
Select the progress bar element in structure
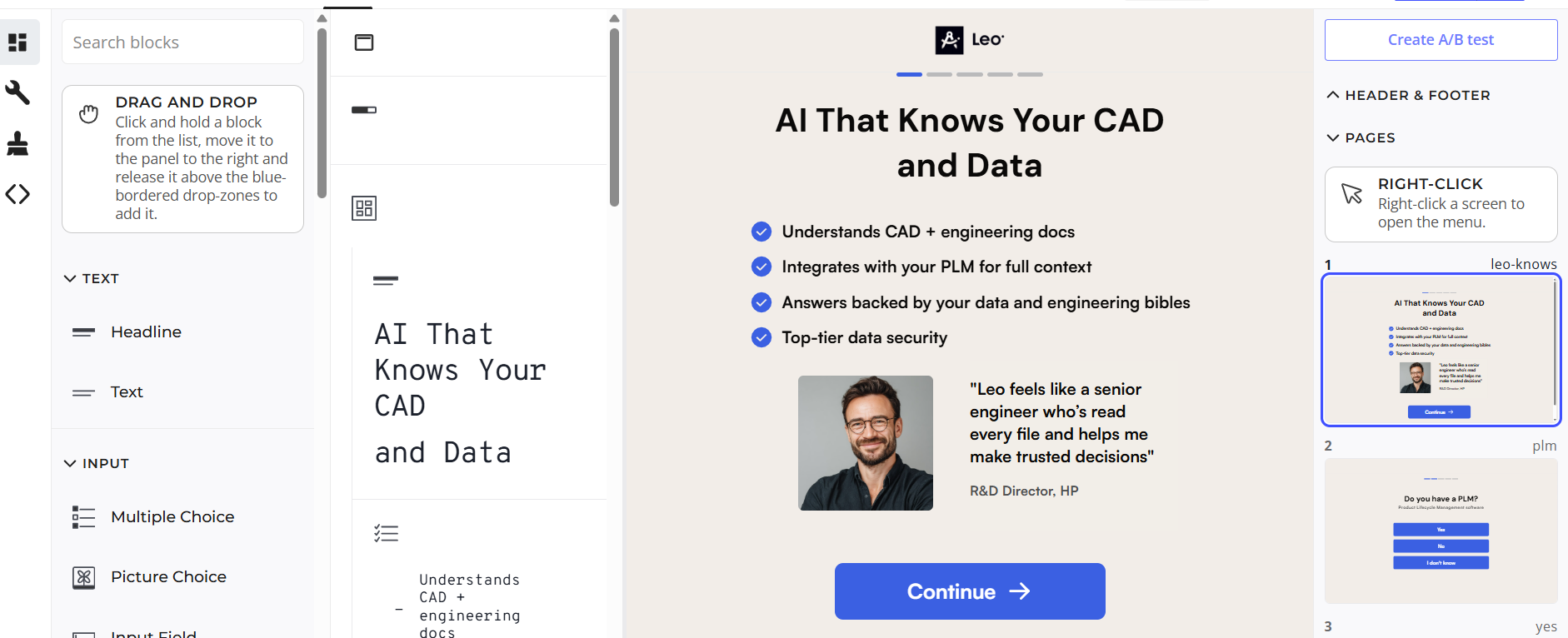pos(364,110)
